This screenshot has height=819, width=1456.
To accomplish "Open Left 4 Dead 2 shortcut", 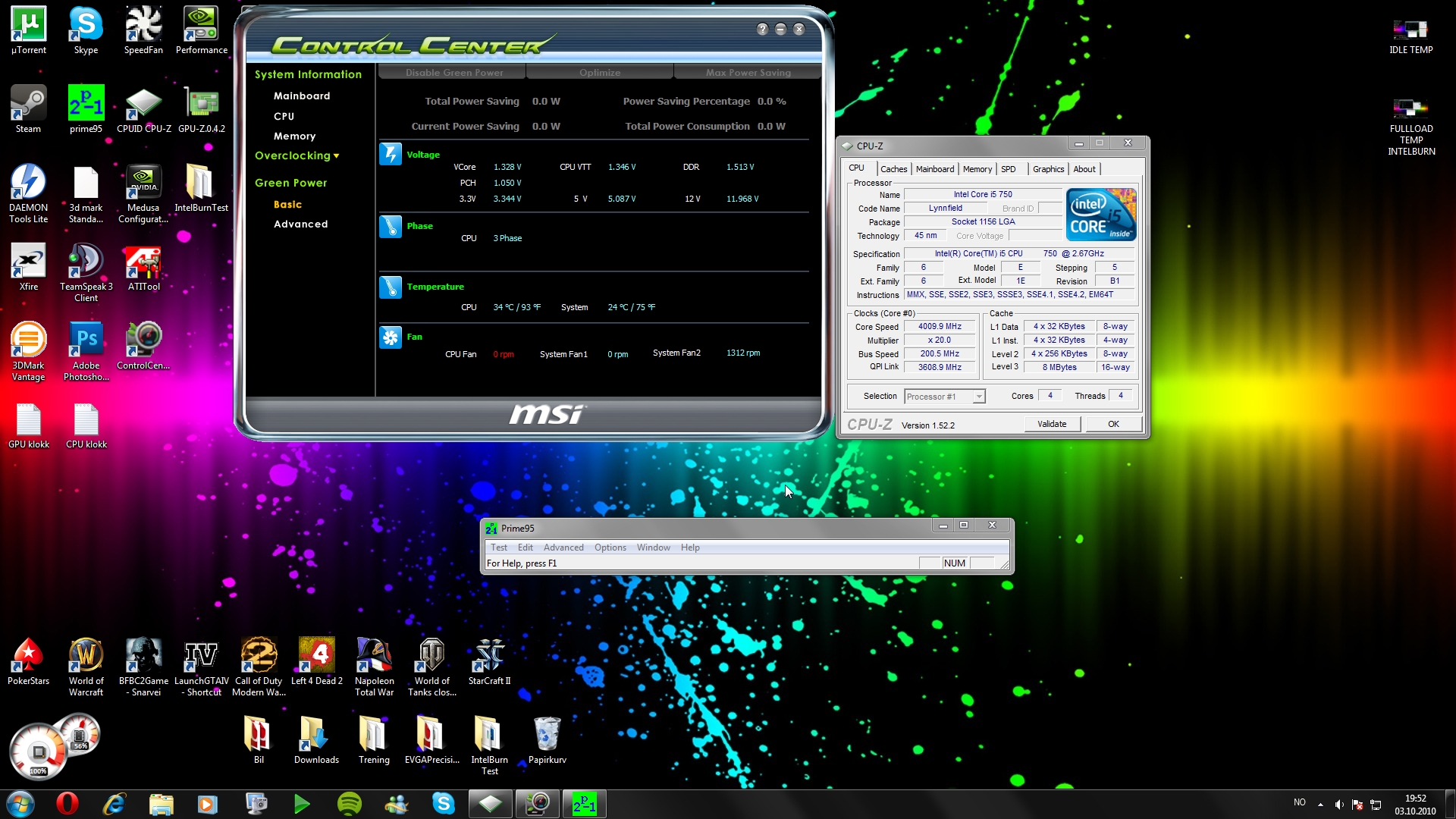I will (x=316, y=661).
